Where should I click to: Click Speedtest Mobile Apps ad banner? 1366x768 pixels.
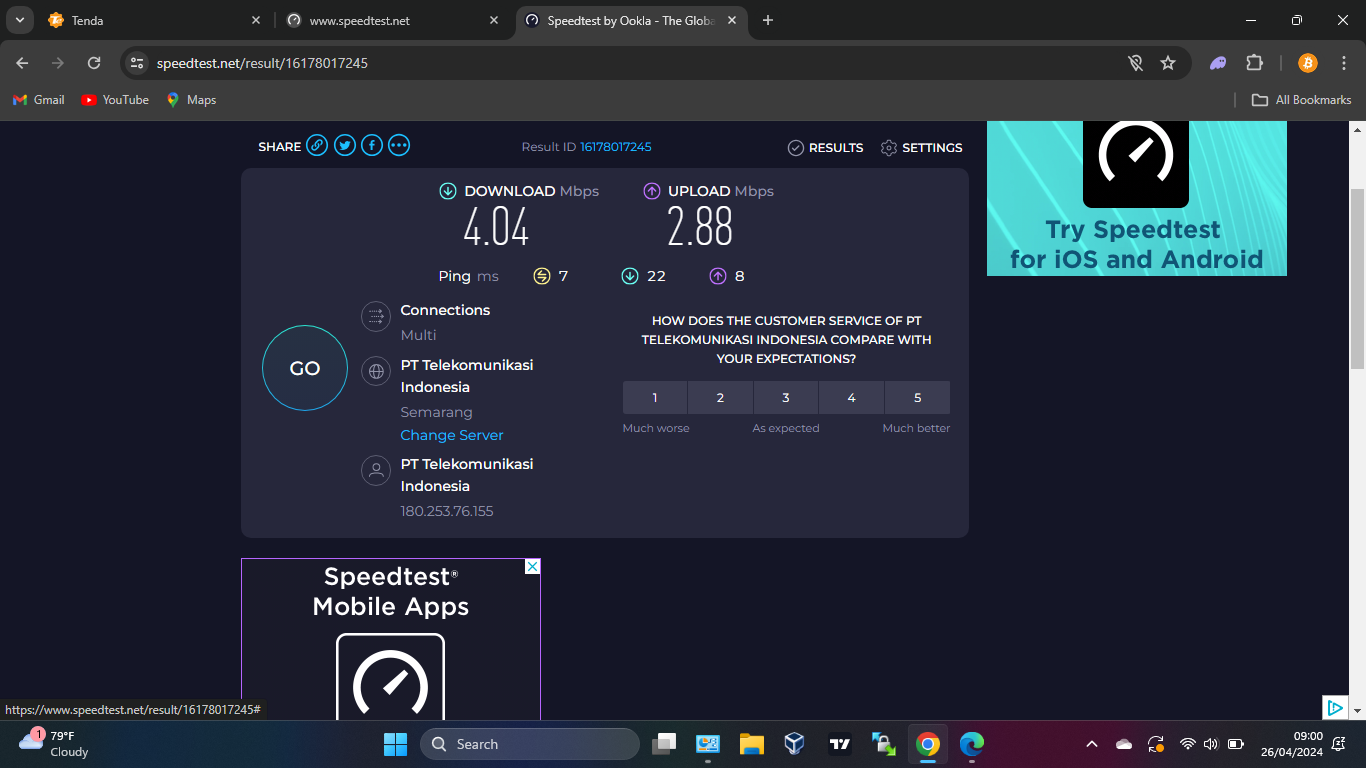(x=391, y=639)
